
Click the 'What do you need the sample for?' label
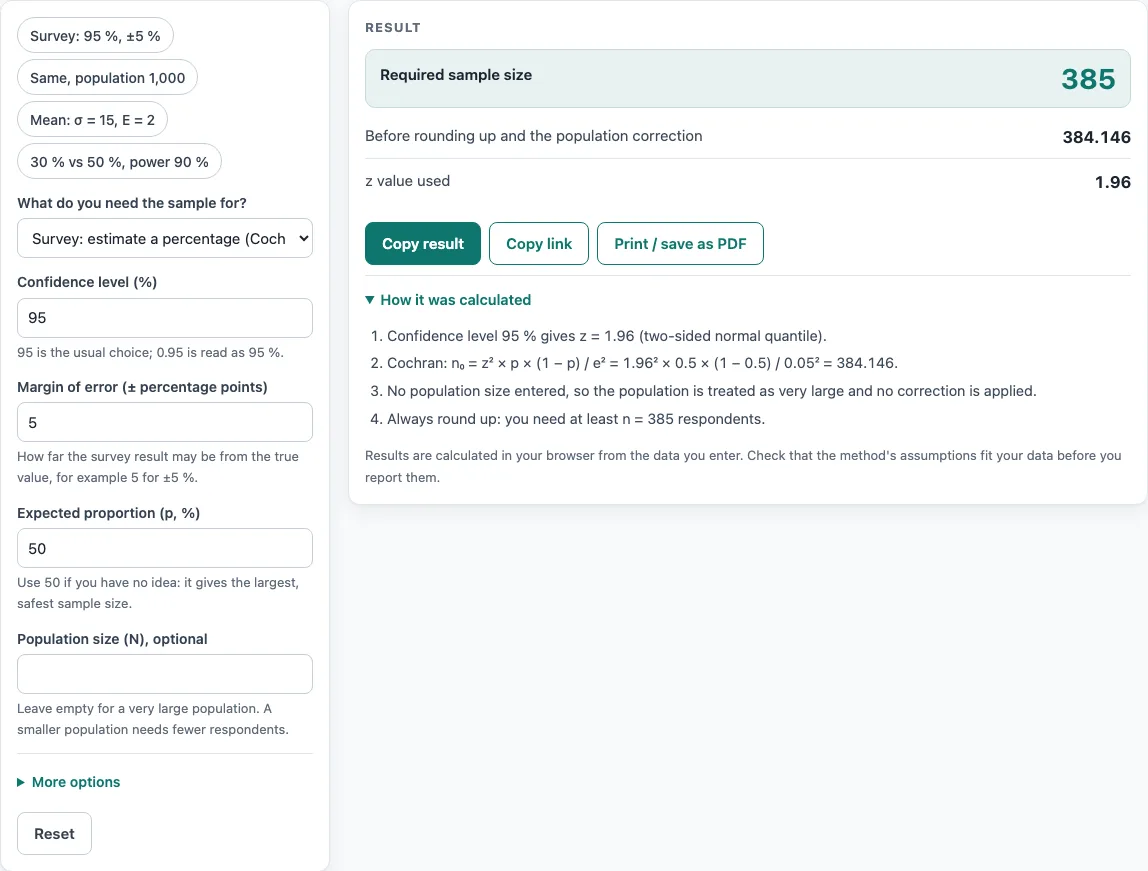[x=132, y=203]
